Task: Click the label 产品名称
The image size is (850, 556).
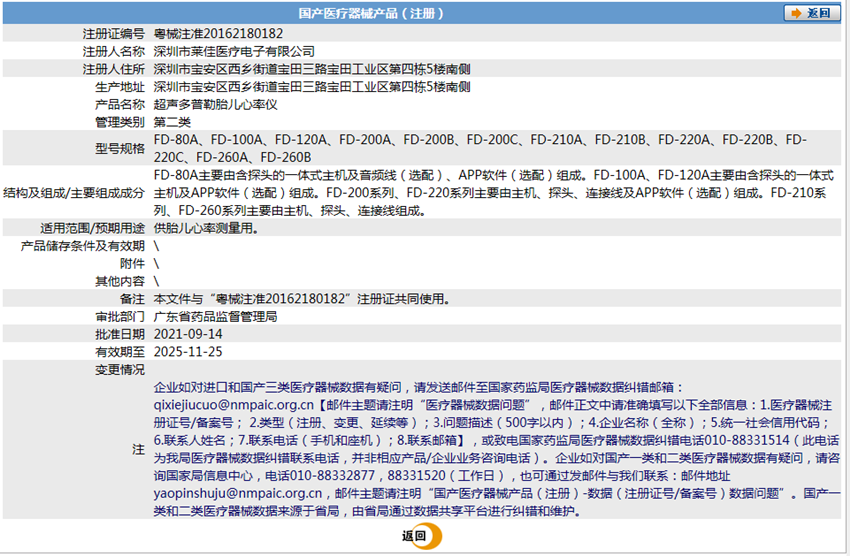Action: (x=120, y=105)
